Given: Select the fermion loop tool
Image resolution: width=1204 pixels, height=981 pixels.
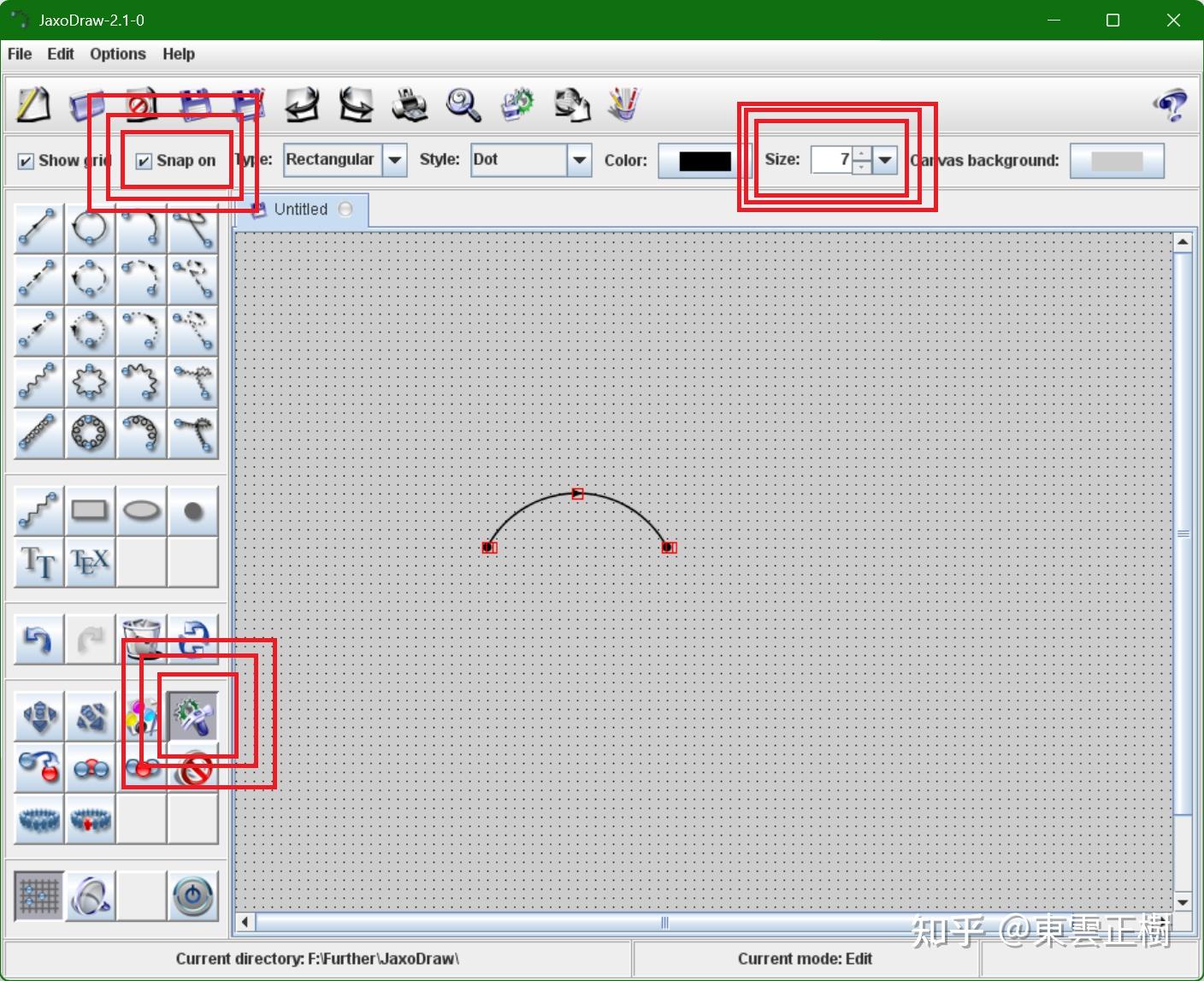Looking at the screenshot, I should pos(90,228).
